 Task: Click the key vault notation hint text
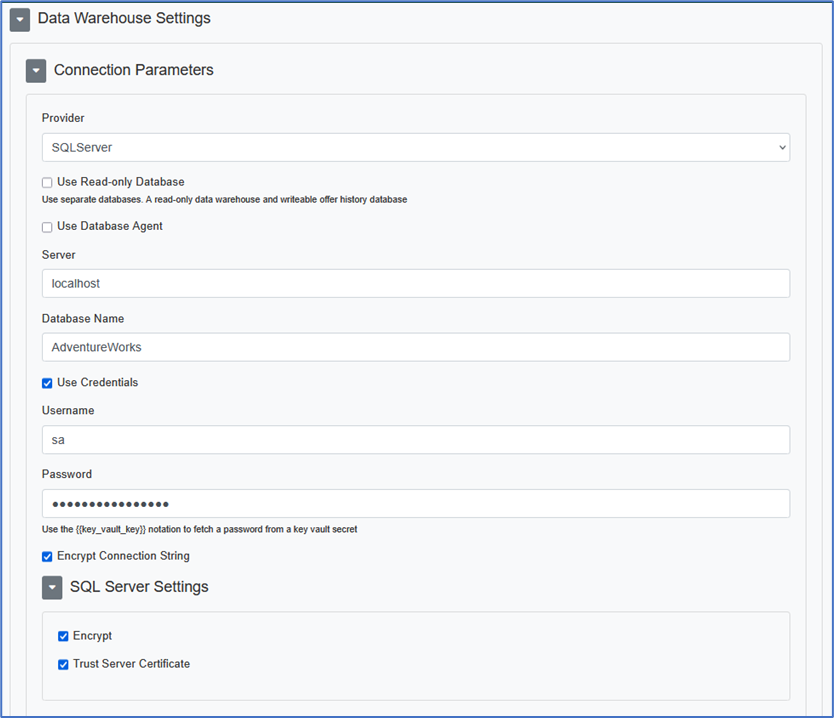[199, 529]
